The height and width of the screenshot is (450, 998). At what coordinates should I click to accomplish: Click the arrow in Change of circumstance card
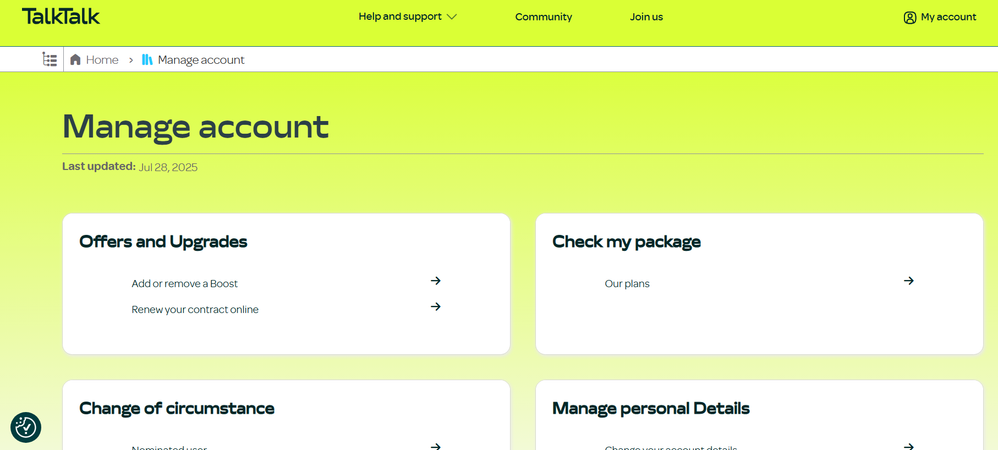pyautogui.click(x=435, y=447)
